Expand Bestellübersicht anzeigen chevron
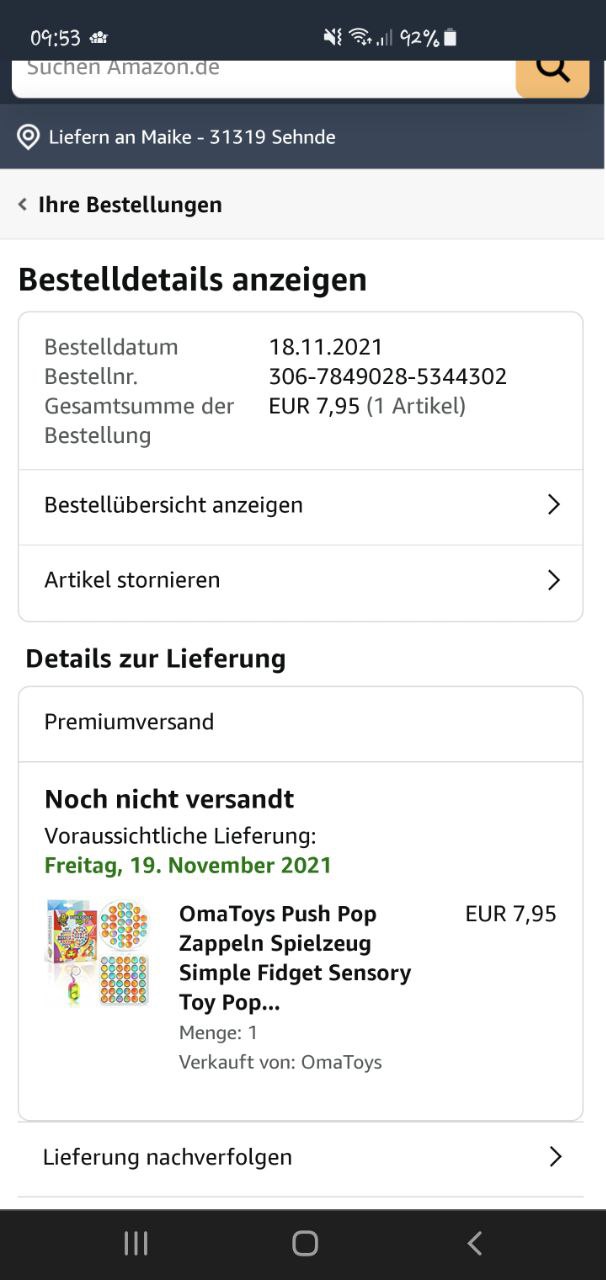The image size is (606, 1280). coord(553,505)
